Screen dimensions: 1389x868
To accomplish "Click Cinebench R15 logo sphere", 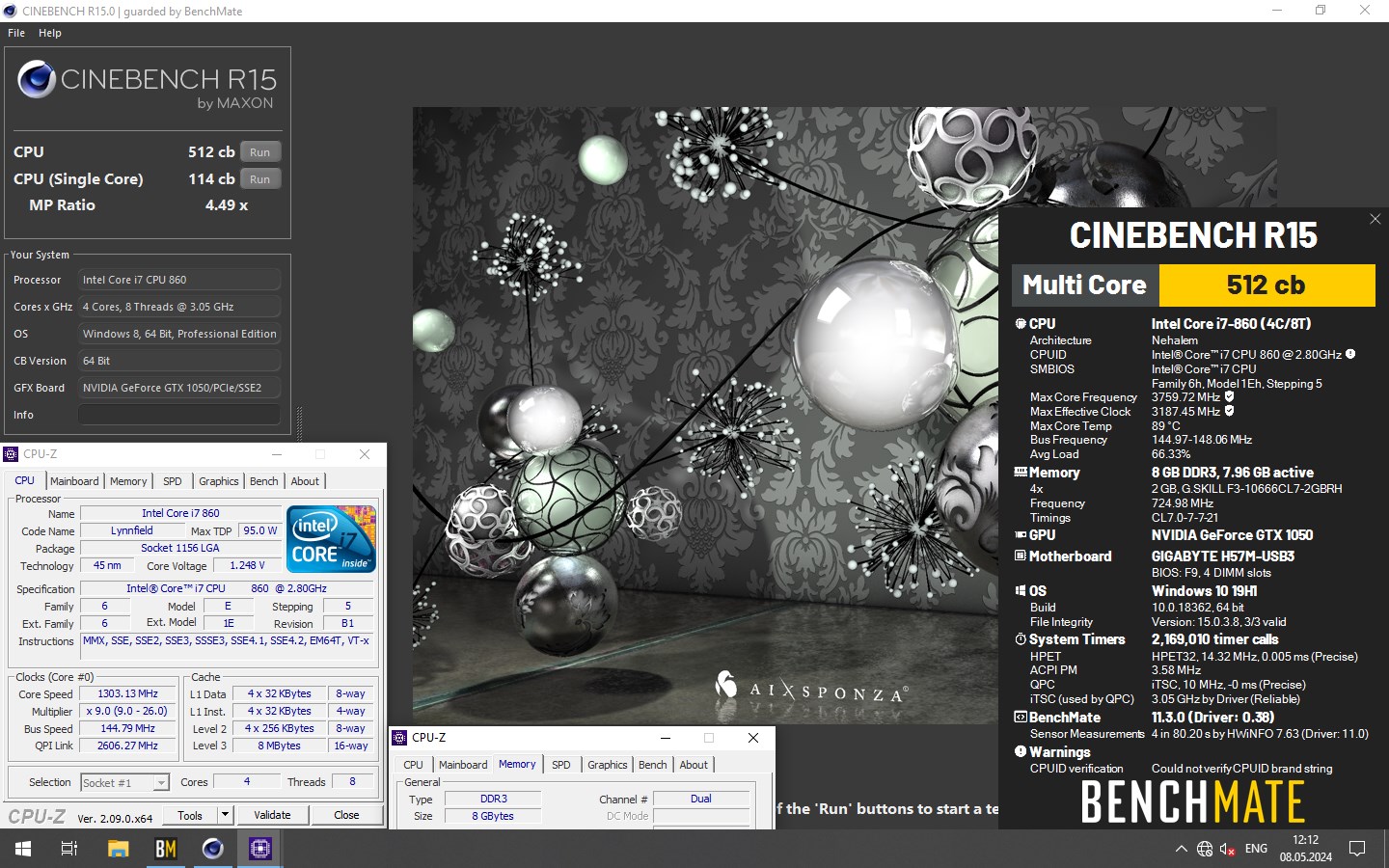I will coord(37,79).
